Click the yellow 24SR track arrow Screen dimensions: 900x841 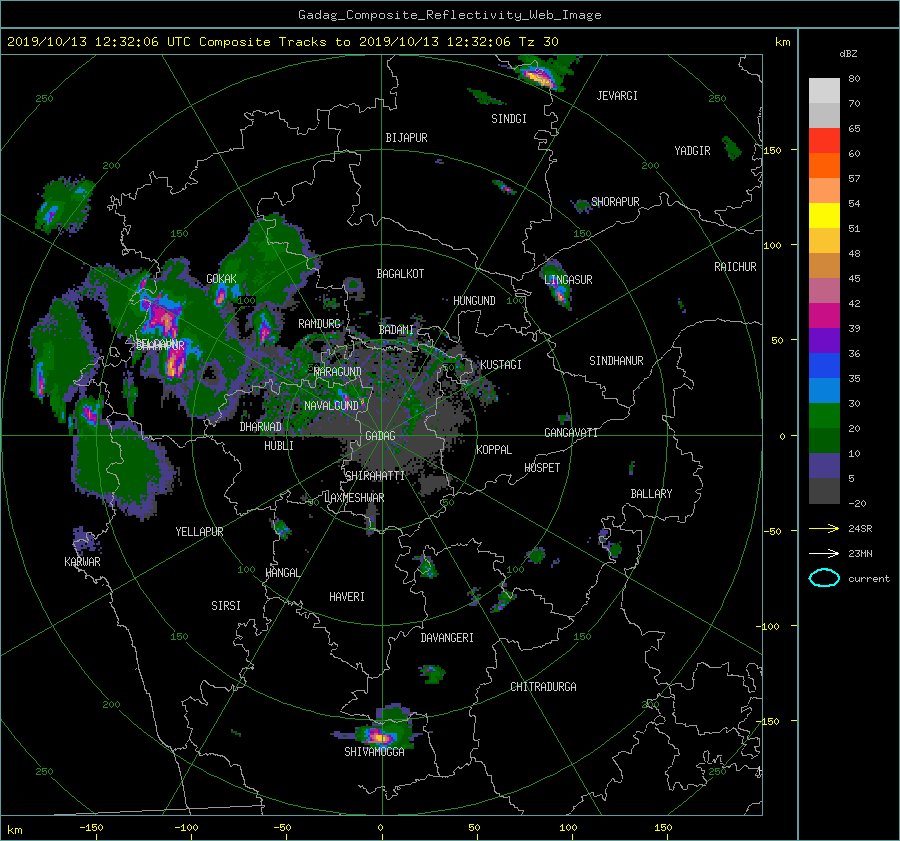click(824, 528)
